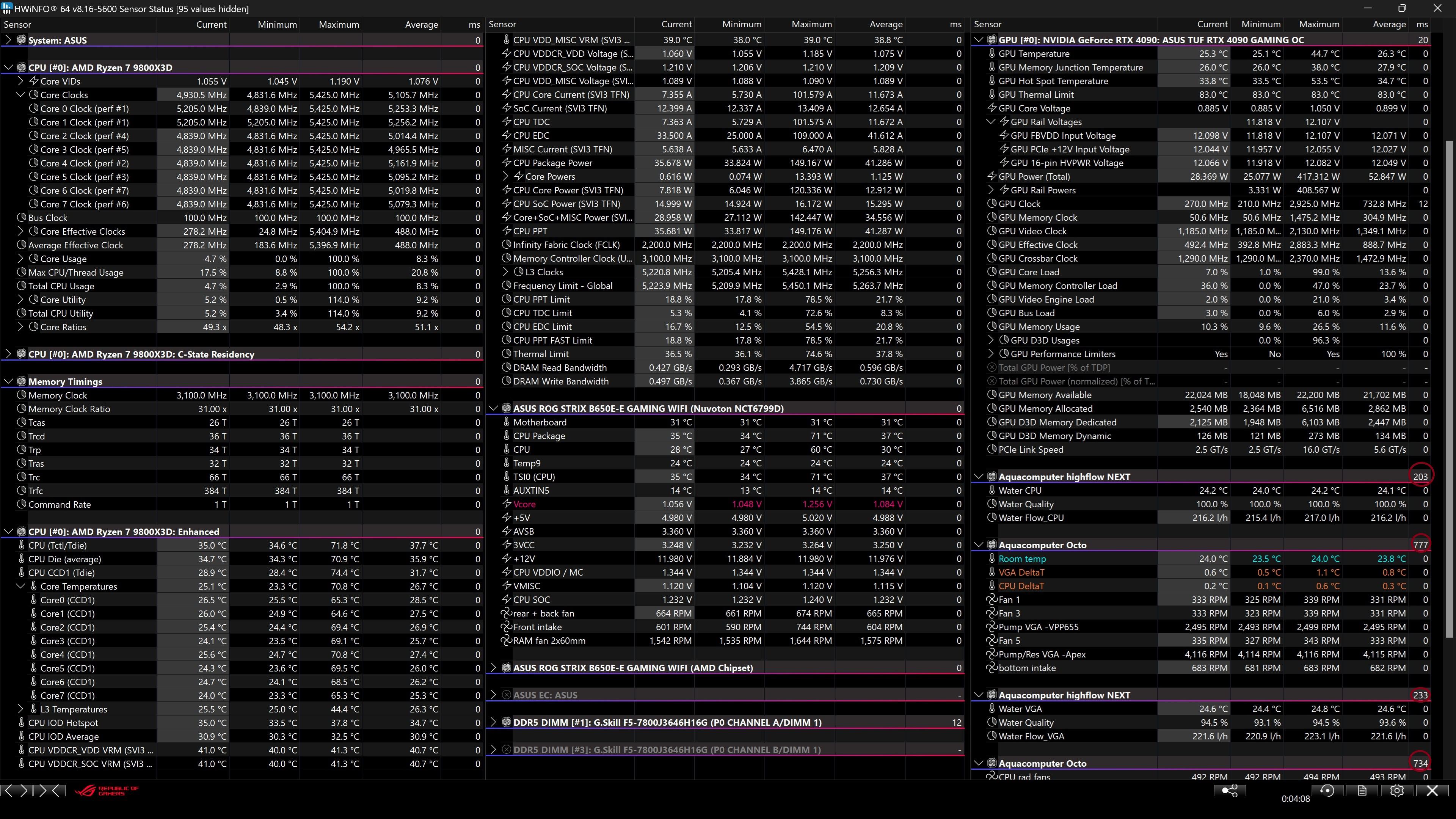Collapse the Core Clocks tree
The width and height of the screenshot is (1456, 819).
[x=20, y=95]
